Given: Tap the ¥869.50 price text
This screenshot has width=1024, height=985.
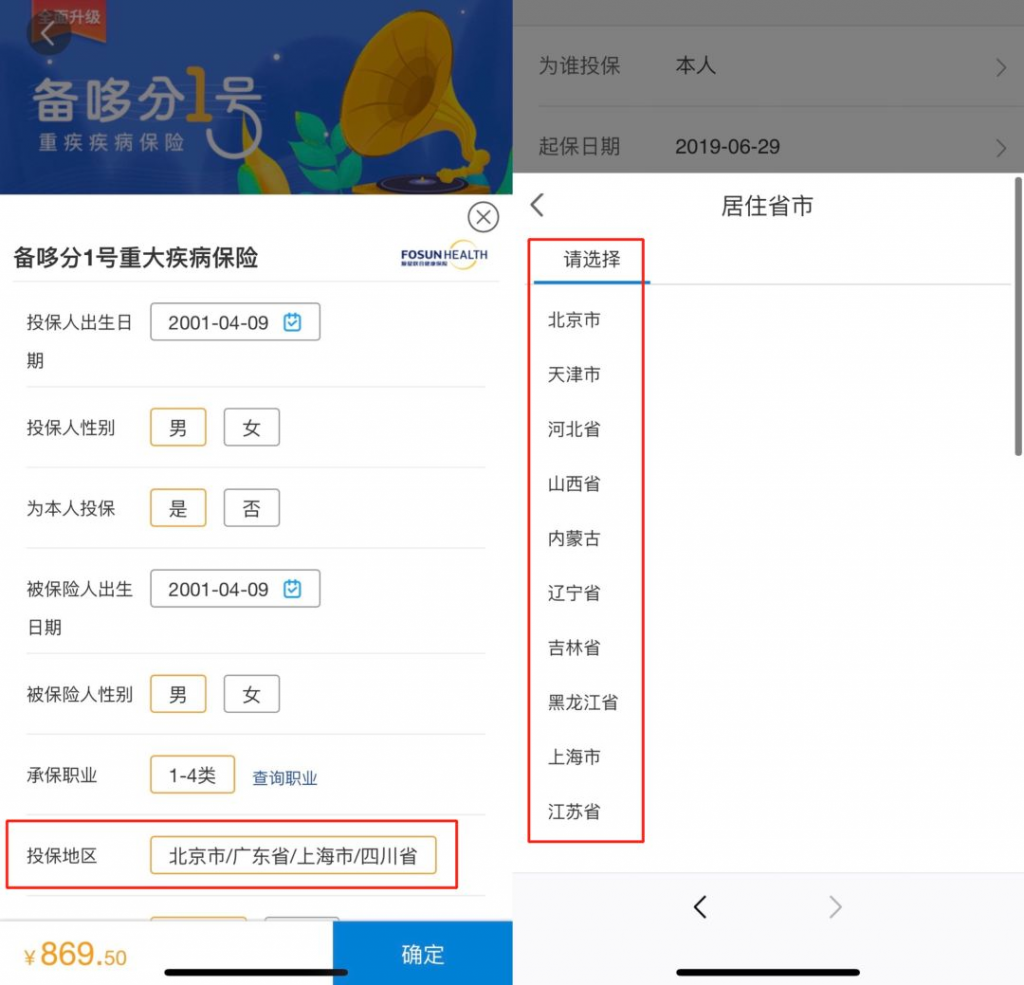Looking at the screenshot, I should click(x=76, y=955).
